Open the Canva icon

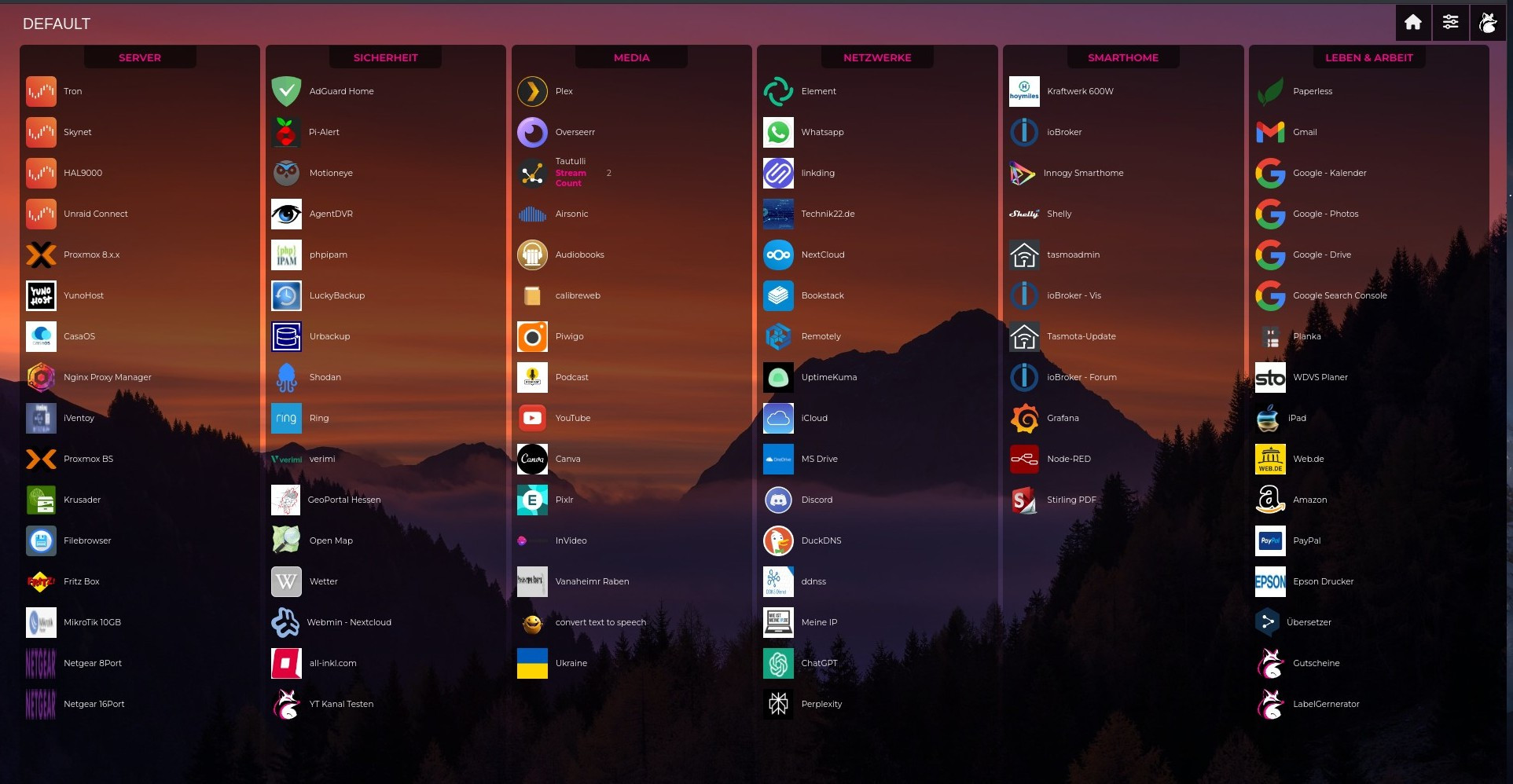532,459
